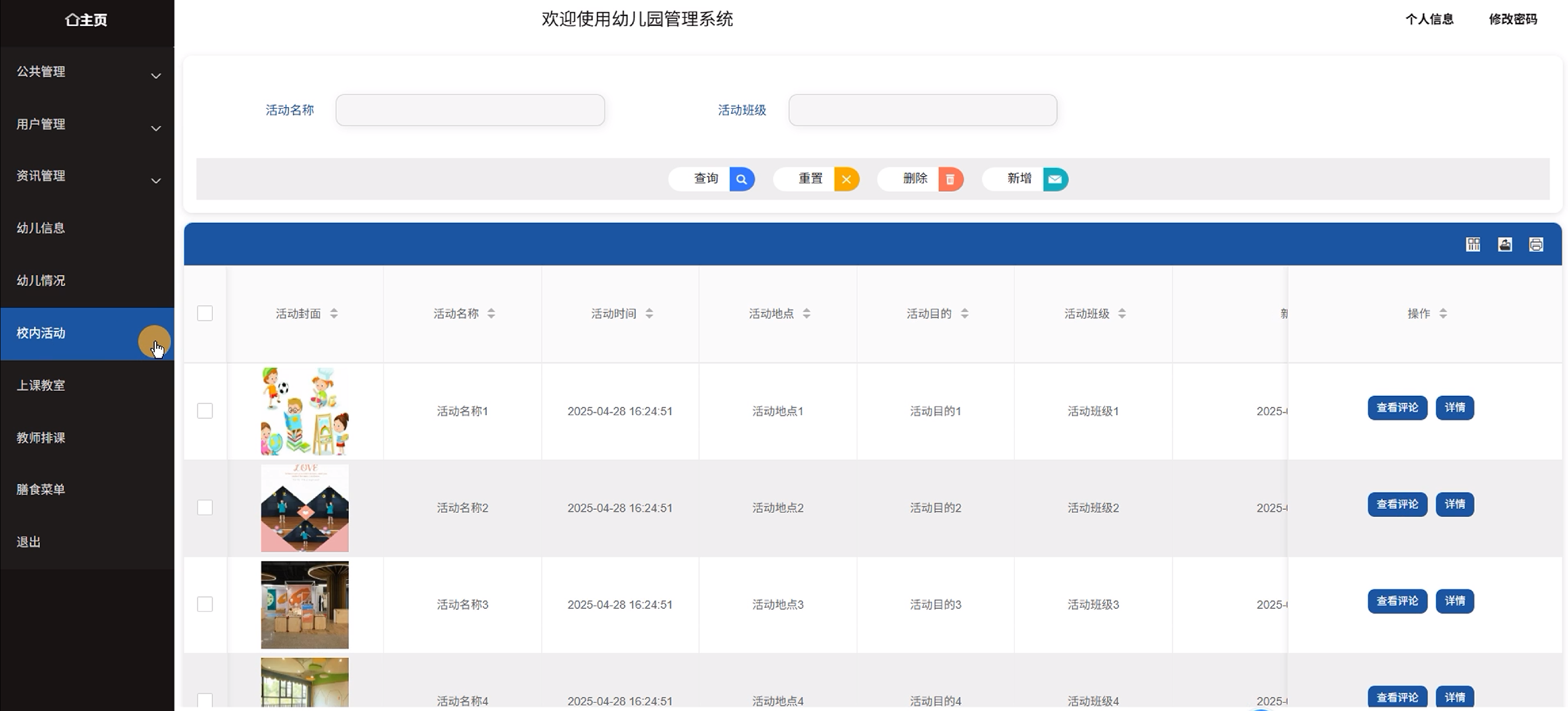Open 修改密码 link at top right
Viewport: 1568px width, 711px height.
[1513, 19]
